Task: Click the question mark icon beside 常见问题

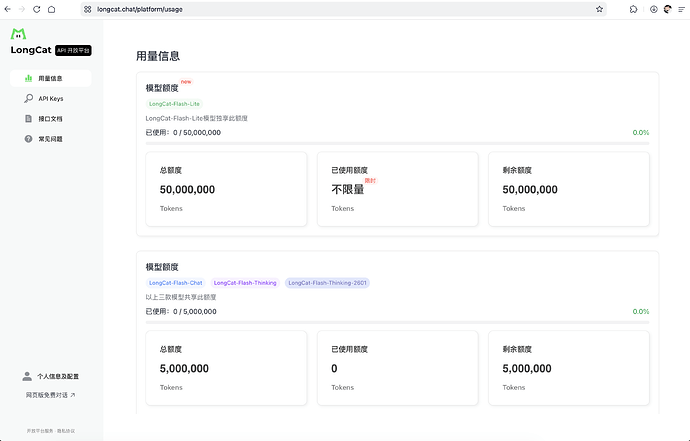Action: coord(29,139)
